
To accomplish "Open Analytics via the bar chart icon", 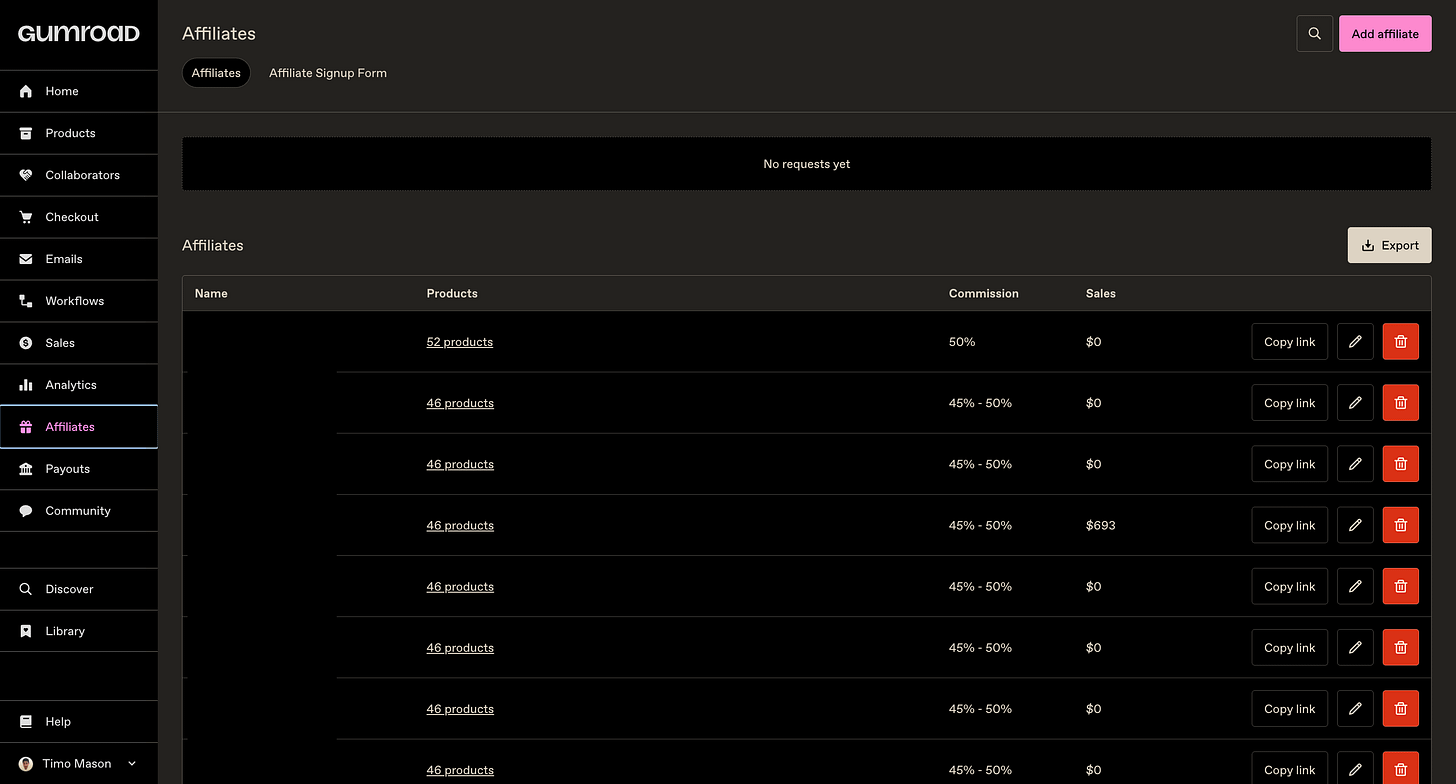I will coord(26,385).
